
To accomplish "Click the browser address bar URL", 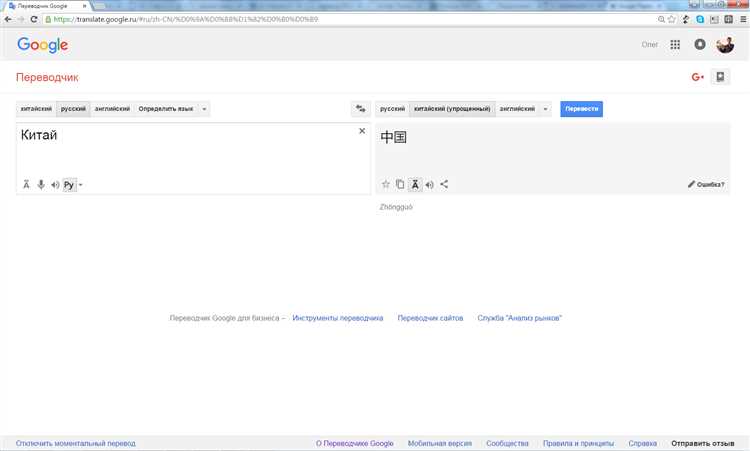I will point(186,19).
